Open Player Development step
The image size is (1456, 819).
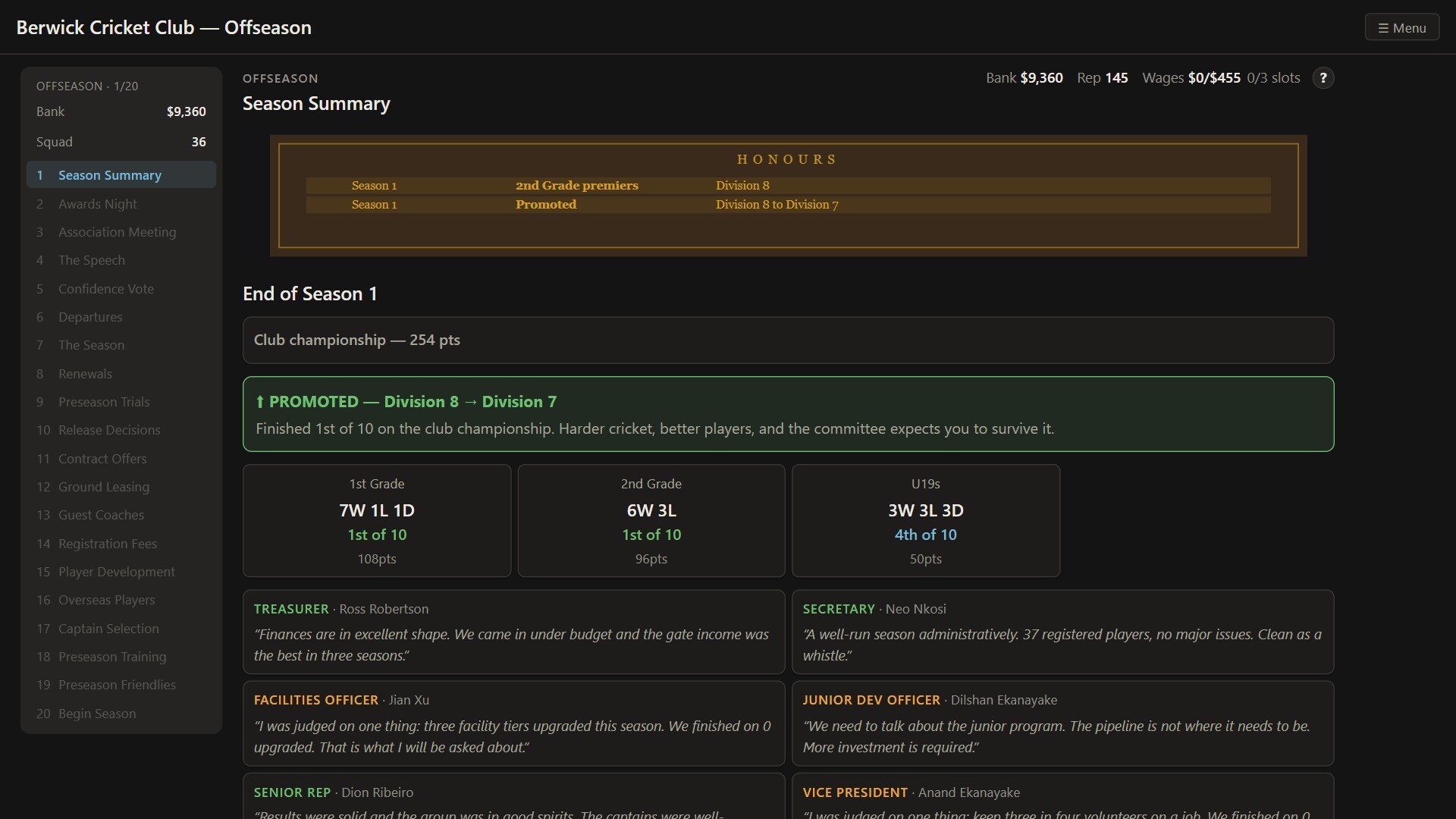121,572
